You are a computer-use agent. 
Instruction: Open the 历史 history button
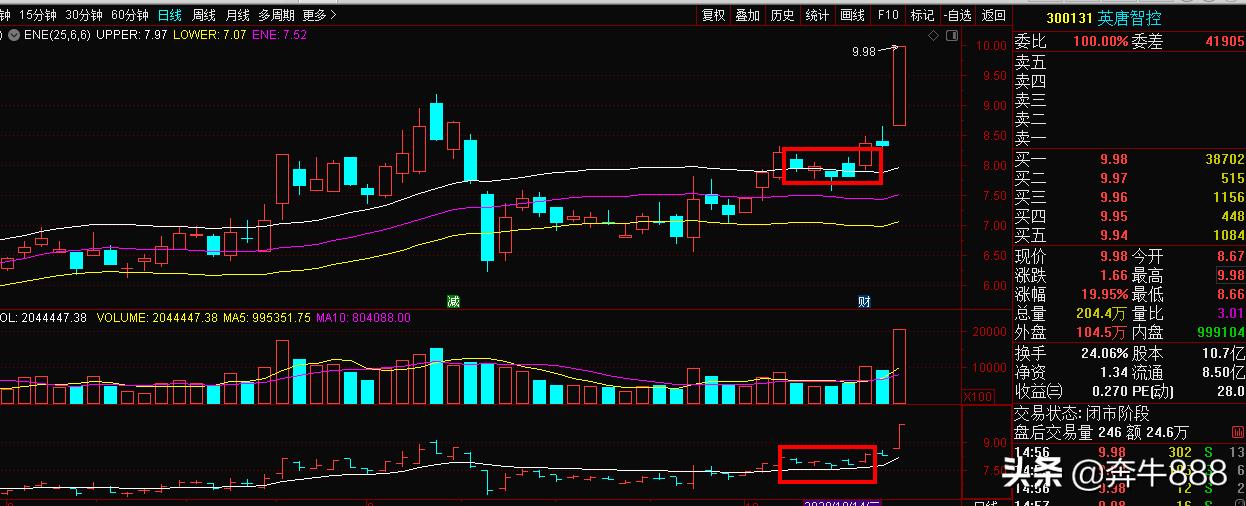click(783, 15)
